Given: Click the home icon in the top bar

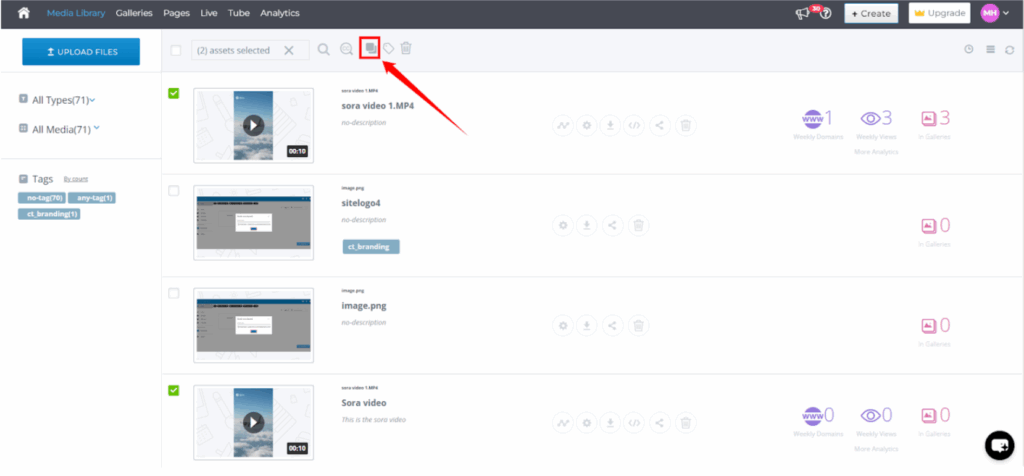Looking at the screenshot, I should click(x=23, y=13).
